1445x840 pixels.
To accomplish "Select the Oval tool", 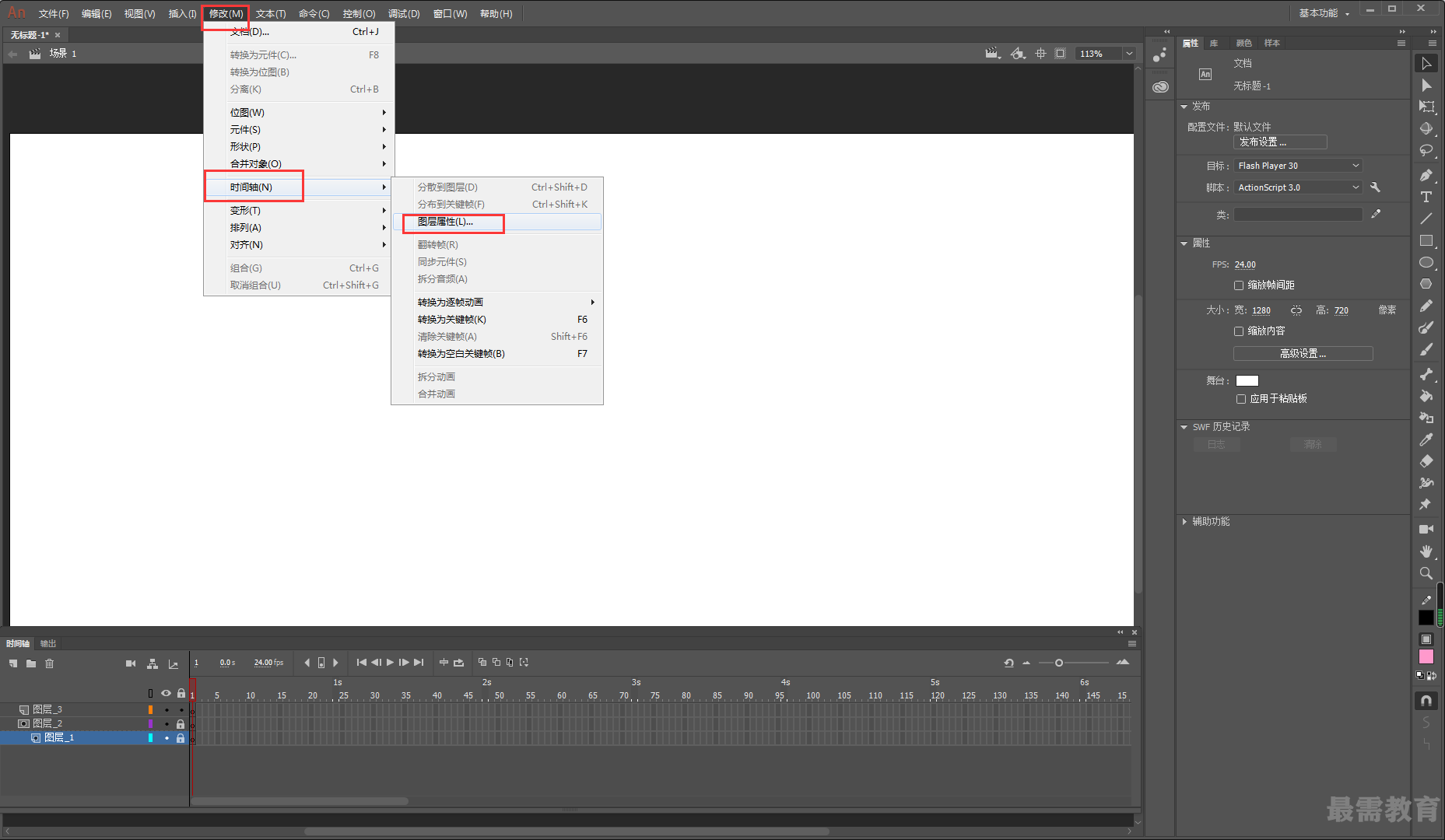I will point(1426,262).
